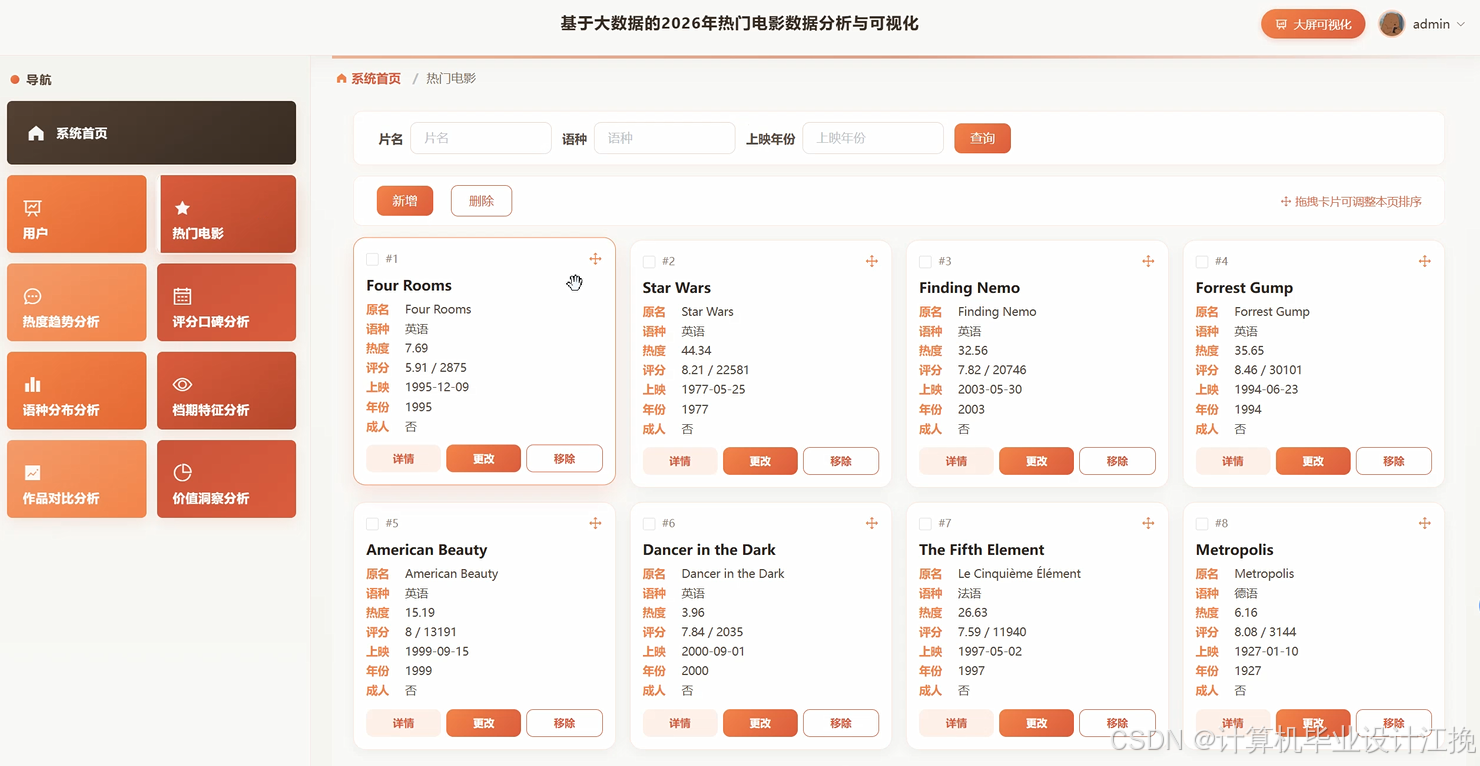Click the 系统首页 breadcrumb link

[x=369, y=78]
